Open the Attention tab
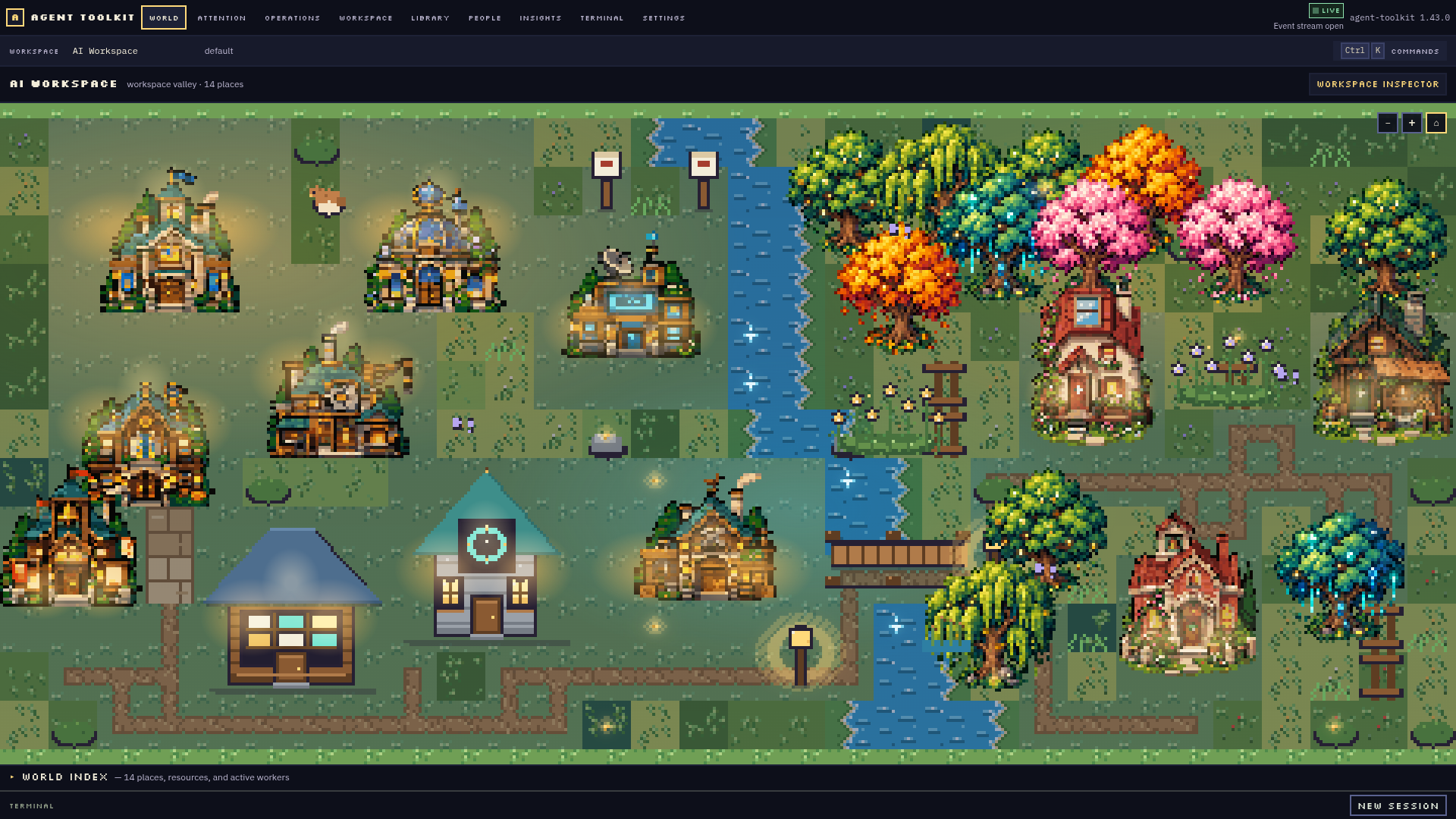The image size is (1456, 819). tap(221, 17)
